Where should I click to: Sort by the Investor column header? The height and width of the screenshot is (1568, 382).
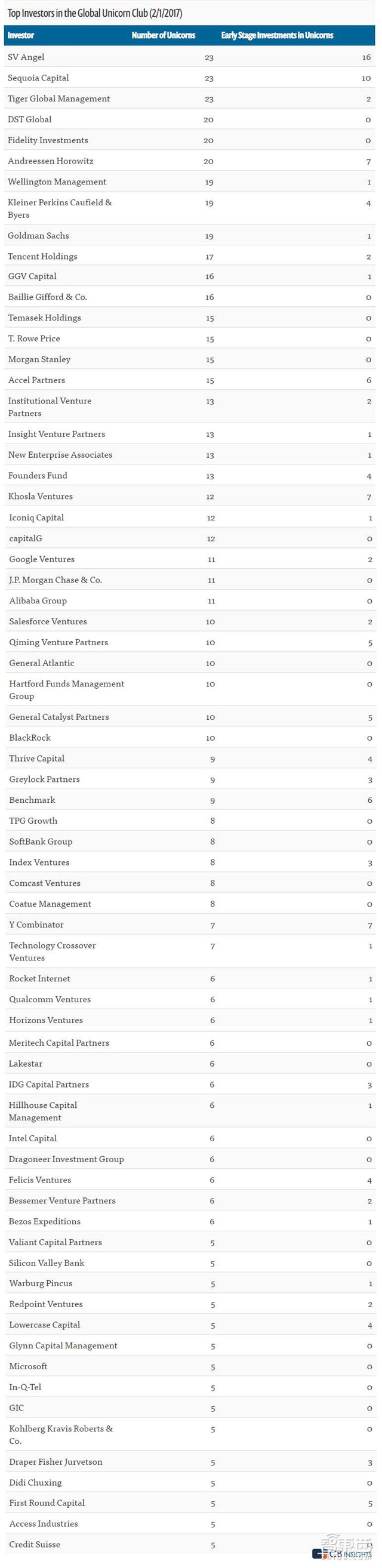pos(21,35)
